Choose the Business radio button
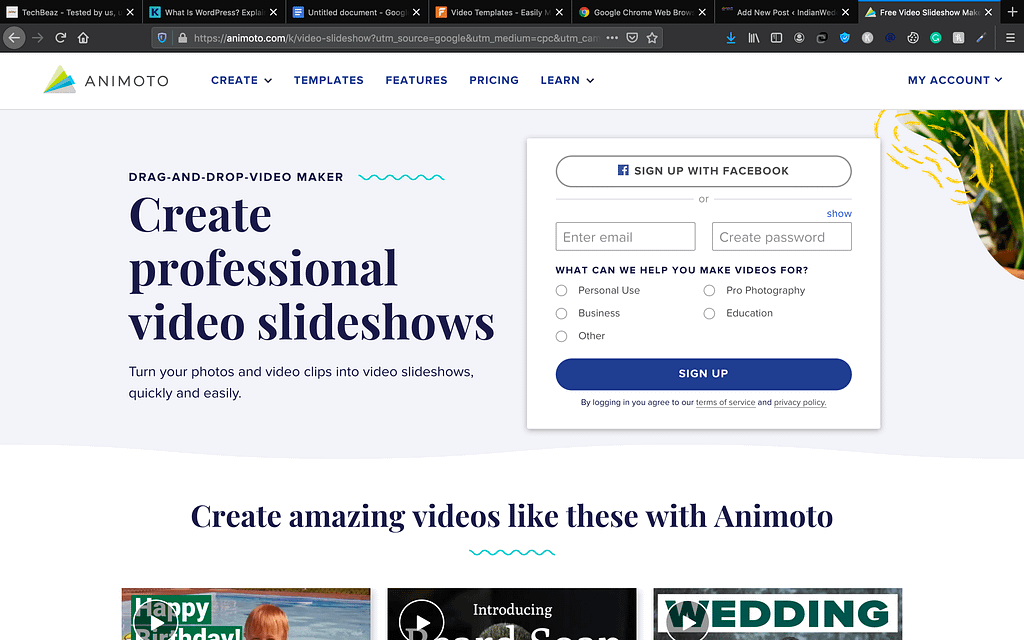The height and width of the screenshot is (640, 1024). pyautogui.click(x=561, y=313)
